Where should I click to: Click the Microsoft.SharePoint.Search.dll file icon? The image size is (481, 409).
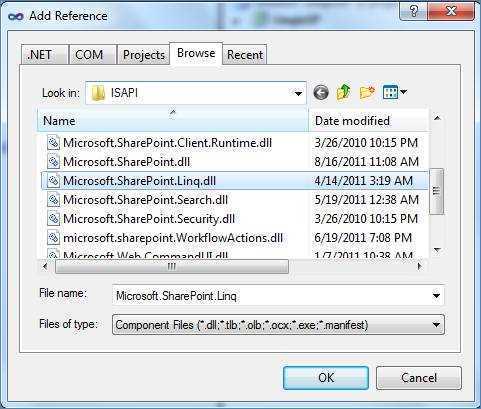tap(53, 200)
